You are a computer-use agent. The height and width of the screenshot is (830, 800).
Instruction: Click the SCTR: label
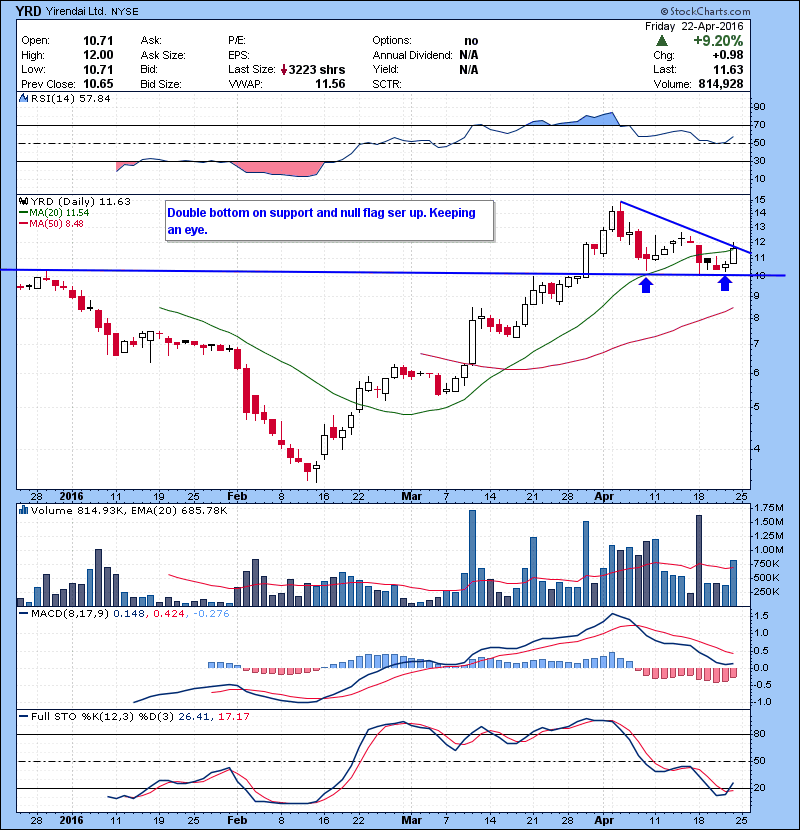(386, 84)
